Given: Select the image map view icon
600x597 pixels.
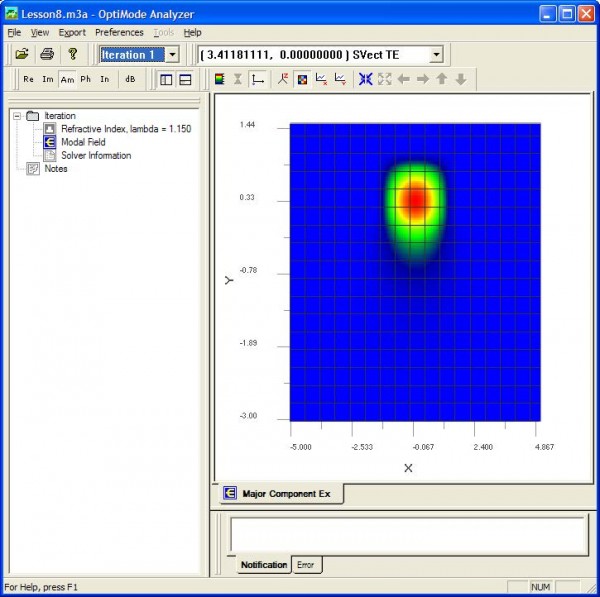Looking at the screenshot, I should 302,79.
